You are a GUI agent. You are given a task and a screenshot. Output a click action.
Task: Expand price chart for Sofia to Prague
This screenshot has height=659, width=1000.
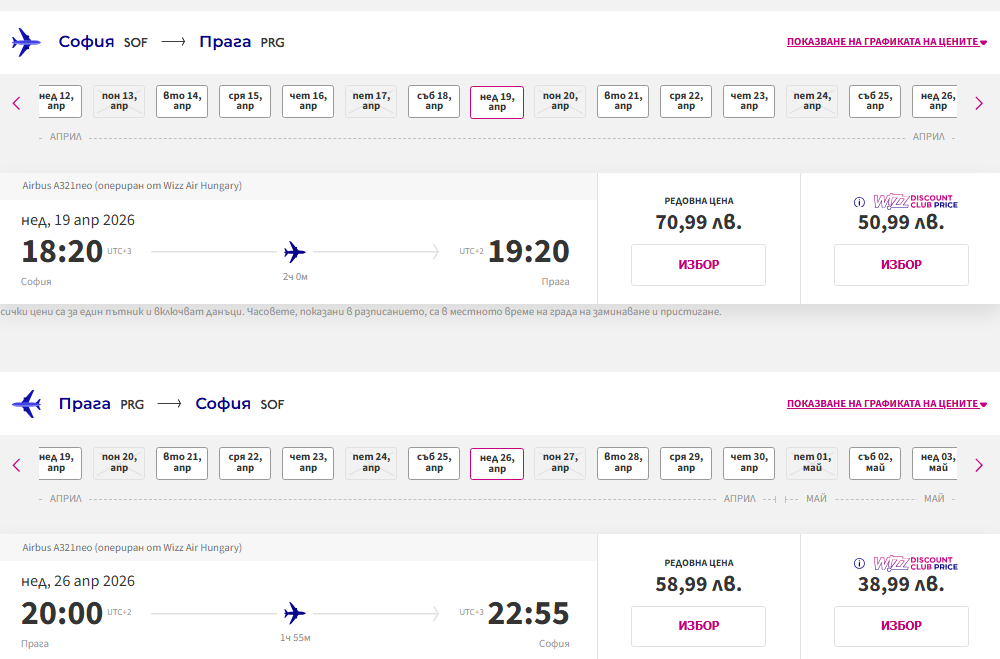click(x=886, y=42)
